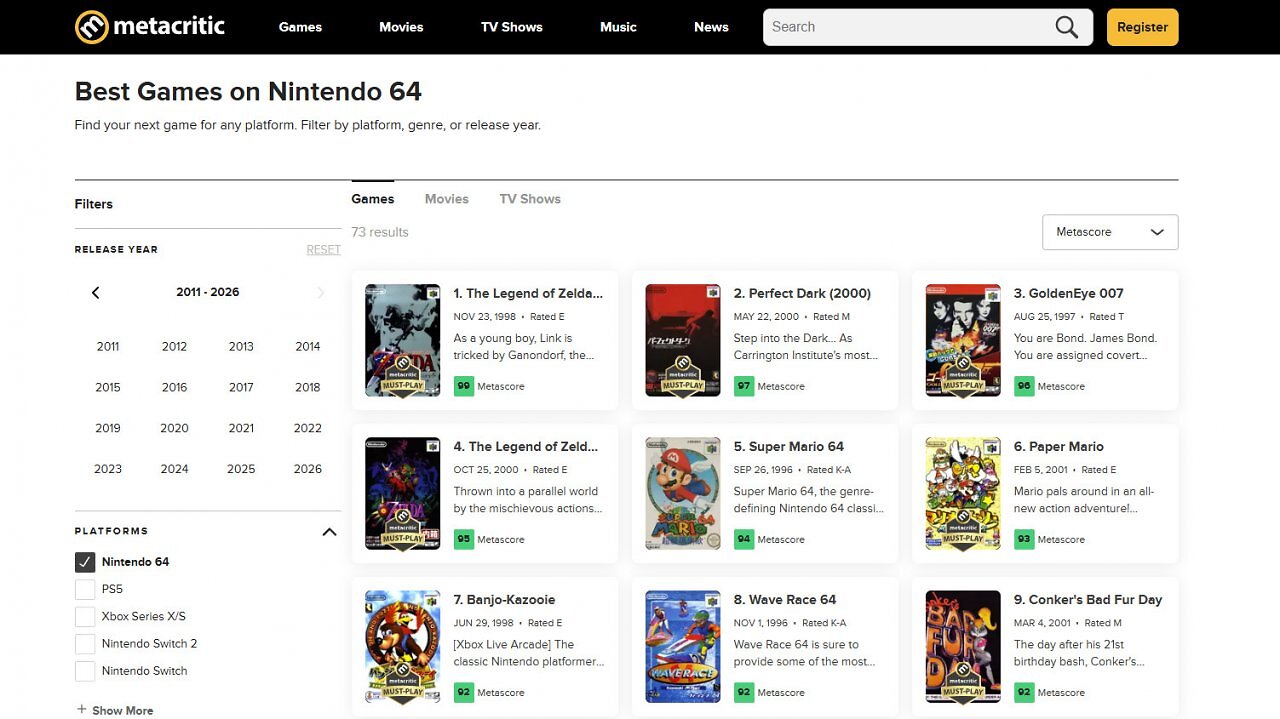Select the Games results tab

point(373,199)
